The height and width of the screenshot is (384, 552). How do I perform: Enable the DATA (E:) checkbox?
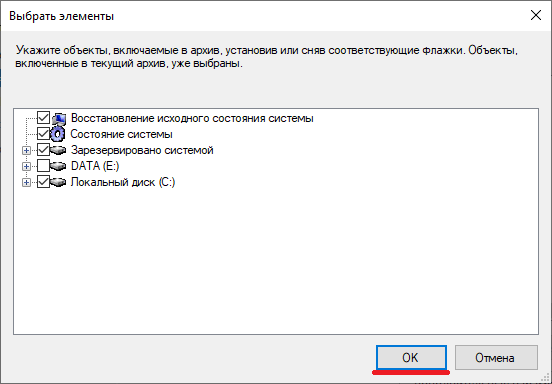coord(43,166)
